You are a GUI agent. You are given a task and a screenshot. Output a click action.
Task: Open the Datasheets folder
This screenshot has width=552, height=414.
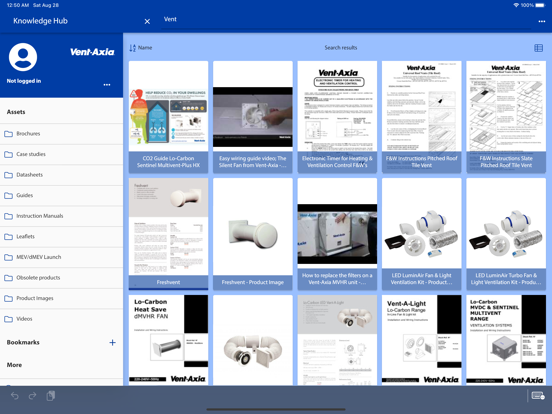pyautogui.click(x=62, y=175)
